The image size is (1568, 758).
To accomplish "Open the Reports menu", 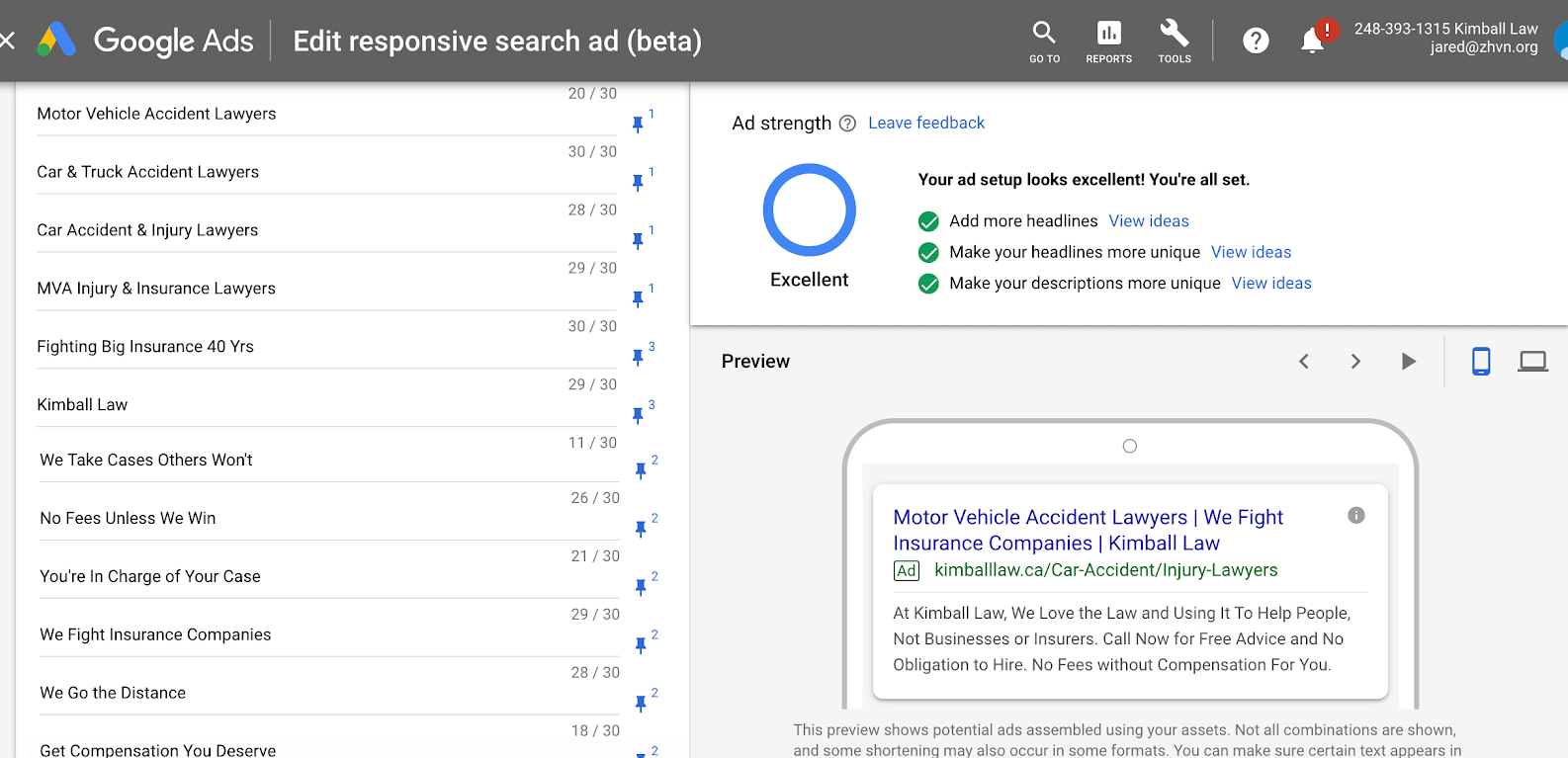I will (x=1108, y=42).
